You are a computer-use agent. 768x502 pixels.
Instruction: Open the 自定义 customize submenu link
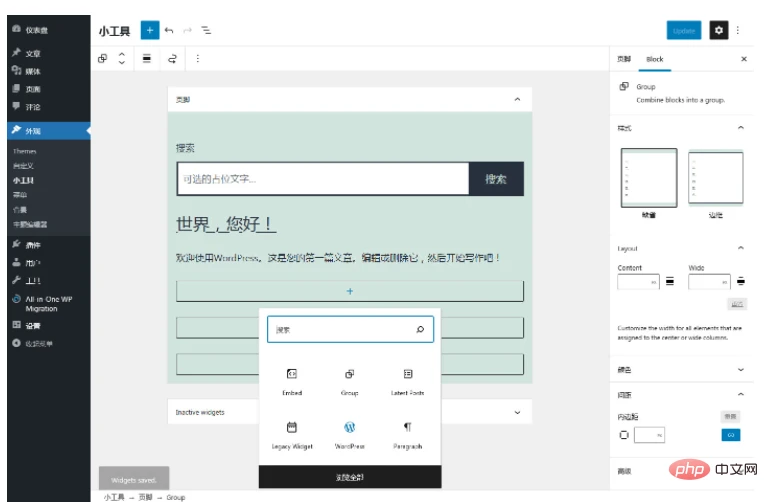[x=23, y=166]
